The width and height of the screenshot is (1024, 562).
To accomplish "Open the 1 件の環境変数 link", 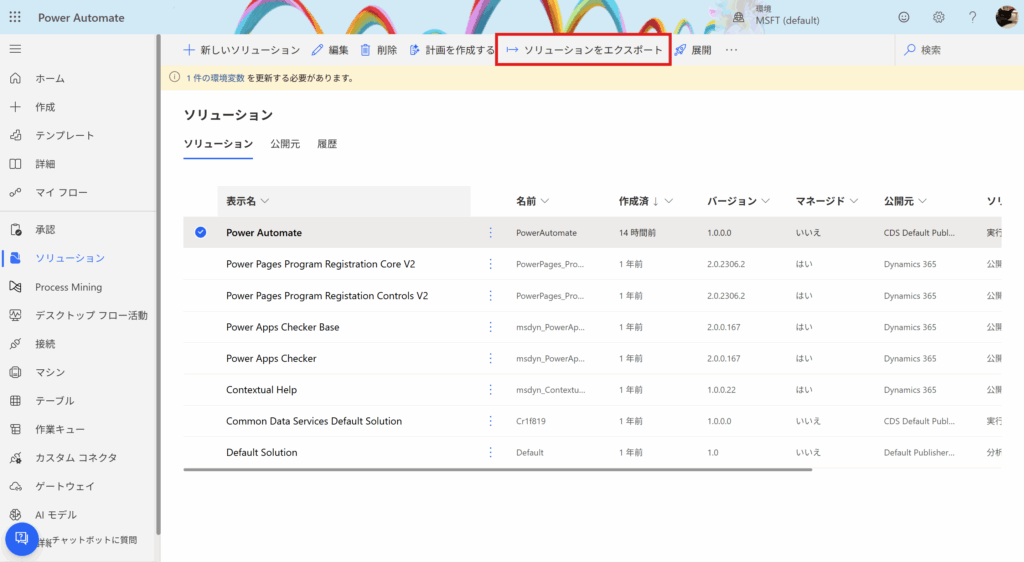I will (215, 78).
